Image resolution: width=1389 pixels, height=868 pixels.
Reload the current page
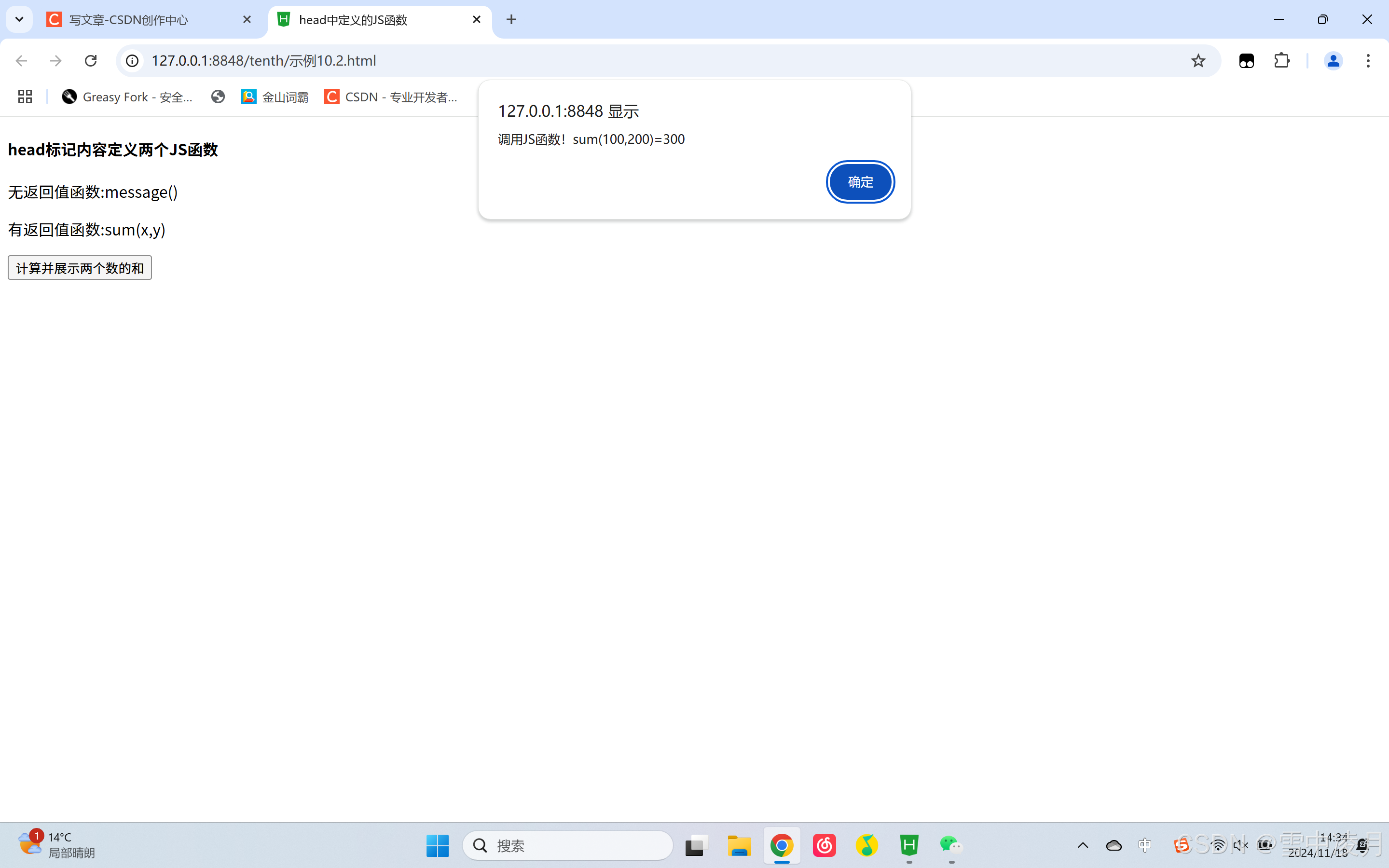(91, 61)
